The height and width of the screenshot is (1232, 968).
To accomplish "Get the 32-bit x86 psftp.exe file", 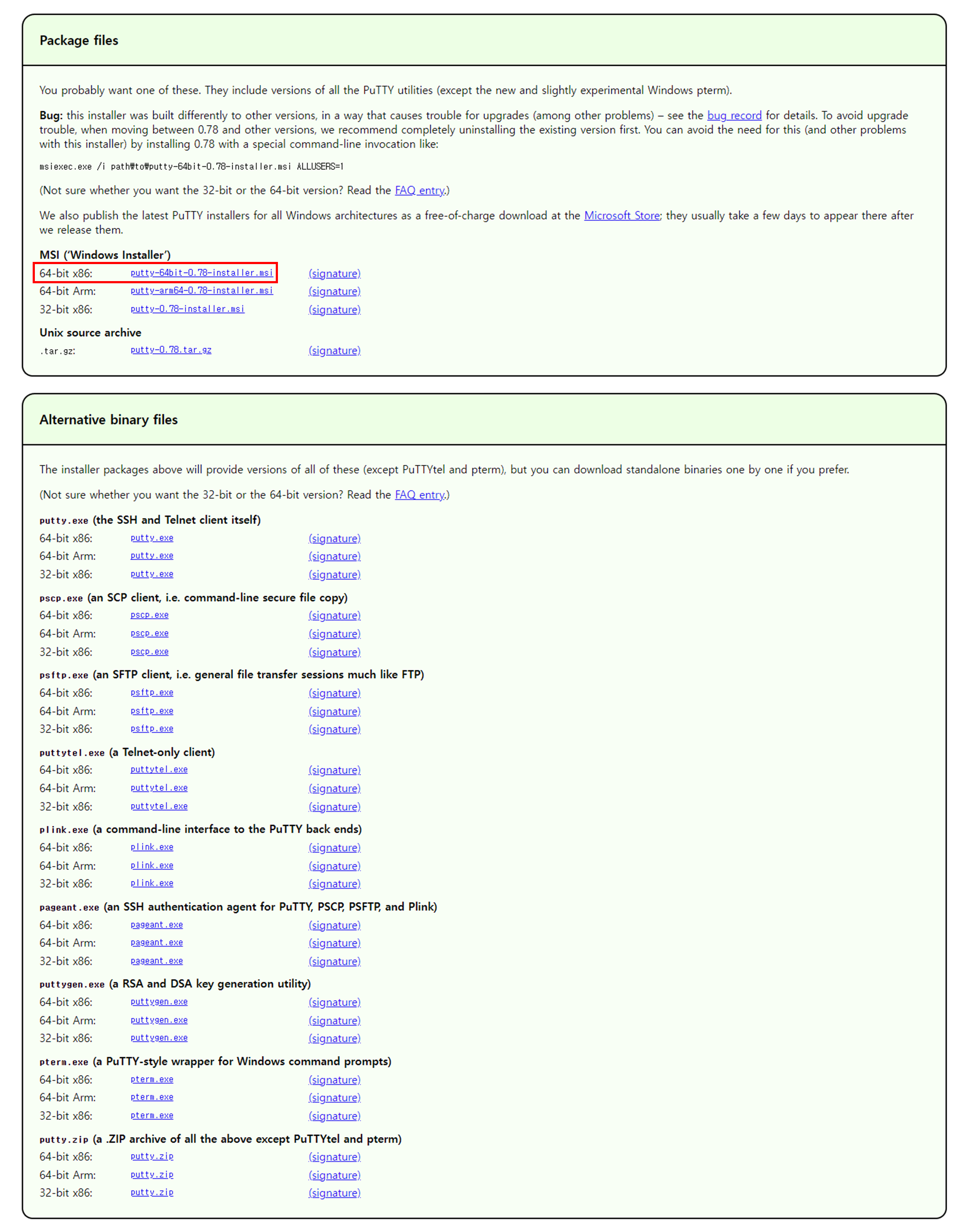I will tap(151, 729).
